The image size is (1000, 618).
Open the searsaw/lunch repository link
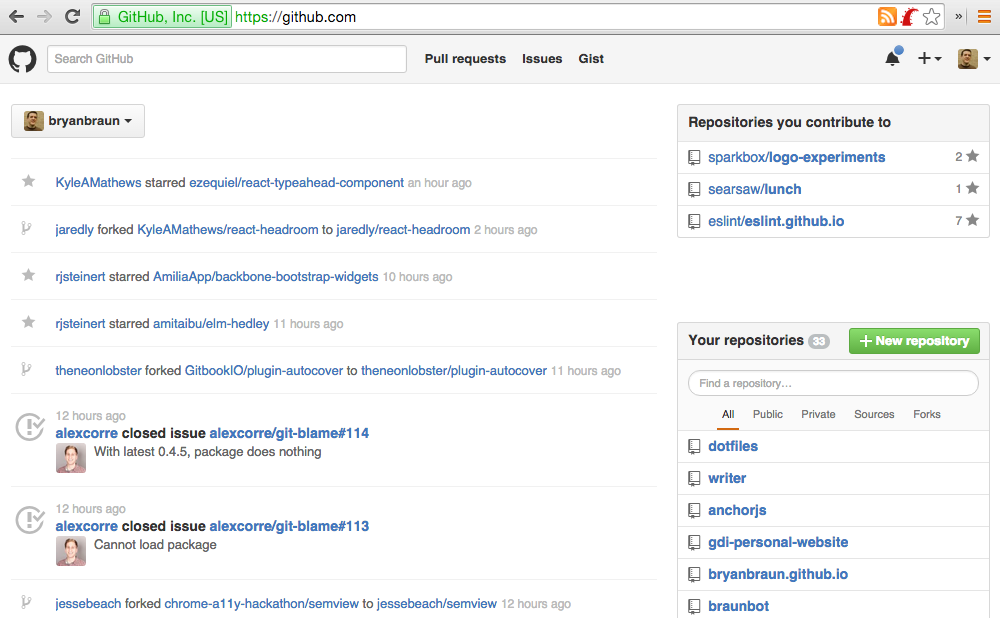[754, 189]
